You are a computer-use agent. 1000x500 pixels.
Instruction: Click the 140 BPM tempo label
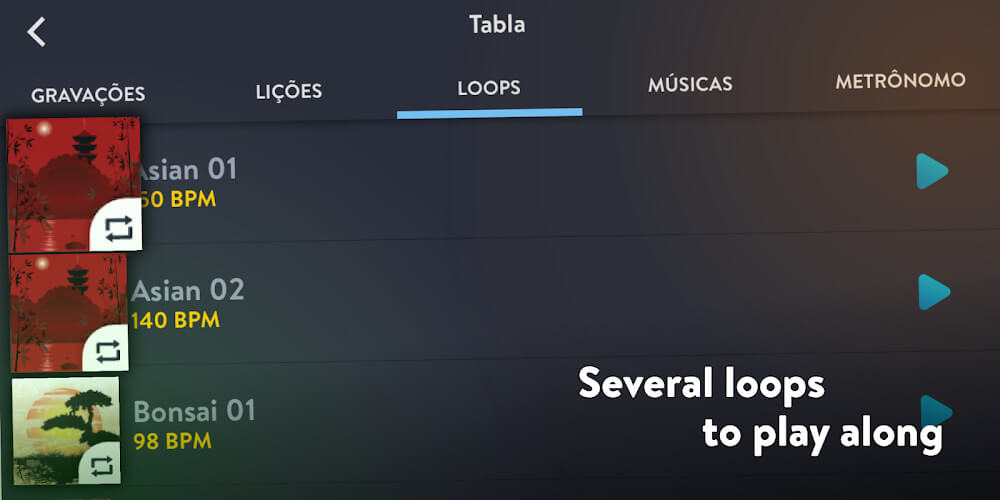[175, 320]
